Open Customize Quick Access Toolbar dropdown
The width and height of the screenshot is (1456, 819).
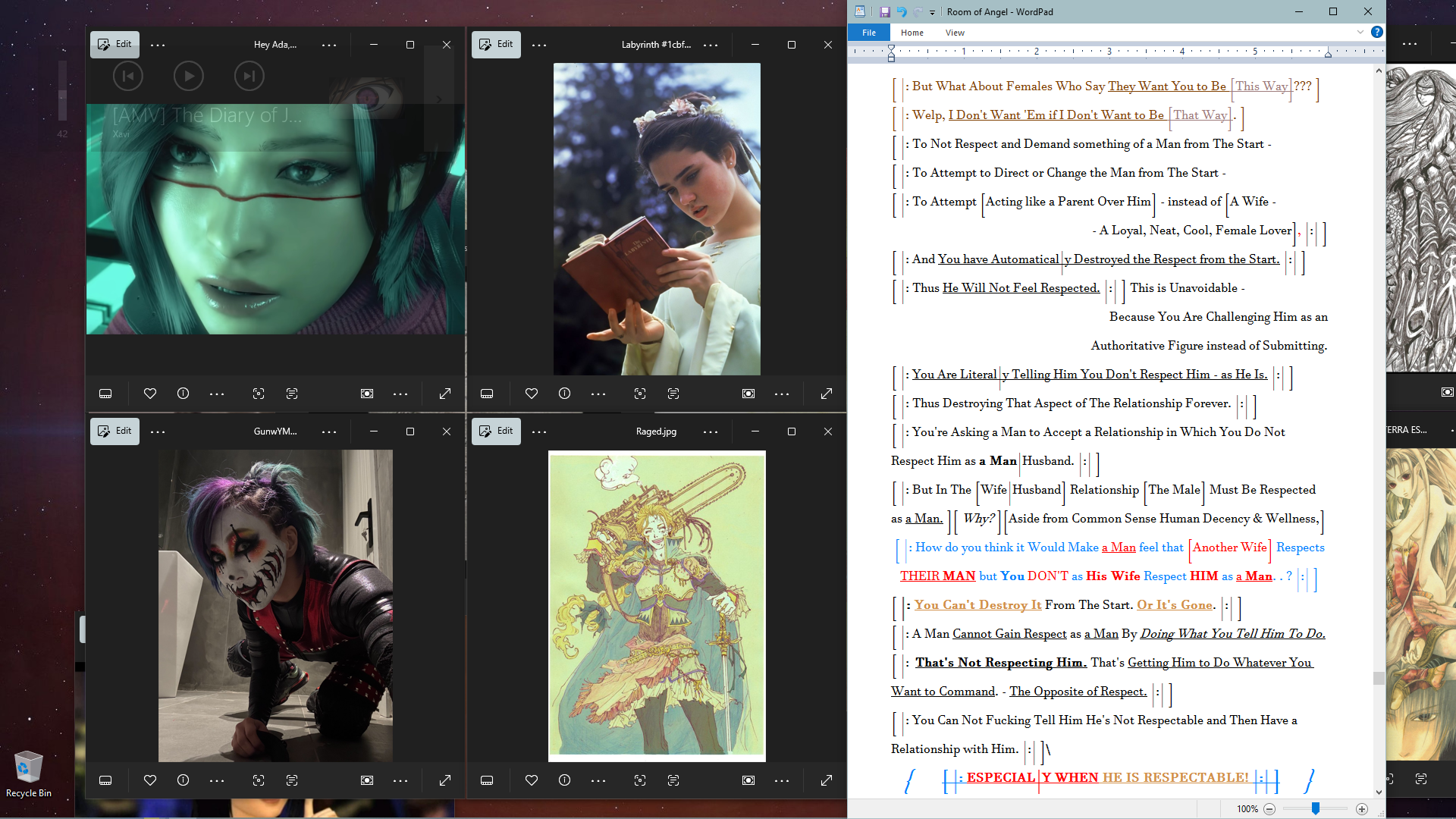coord(932,12)
